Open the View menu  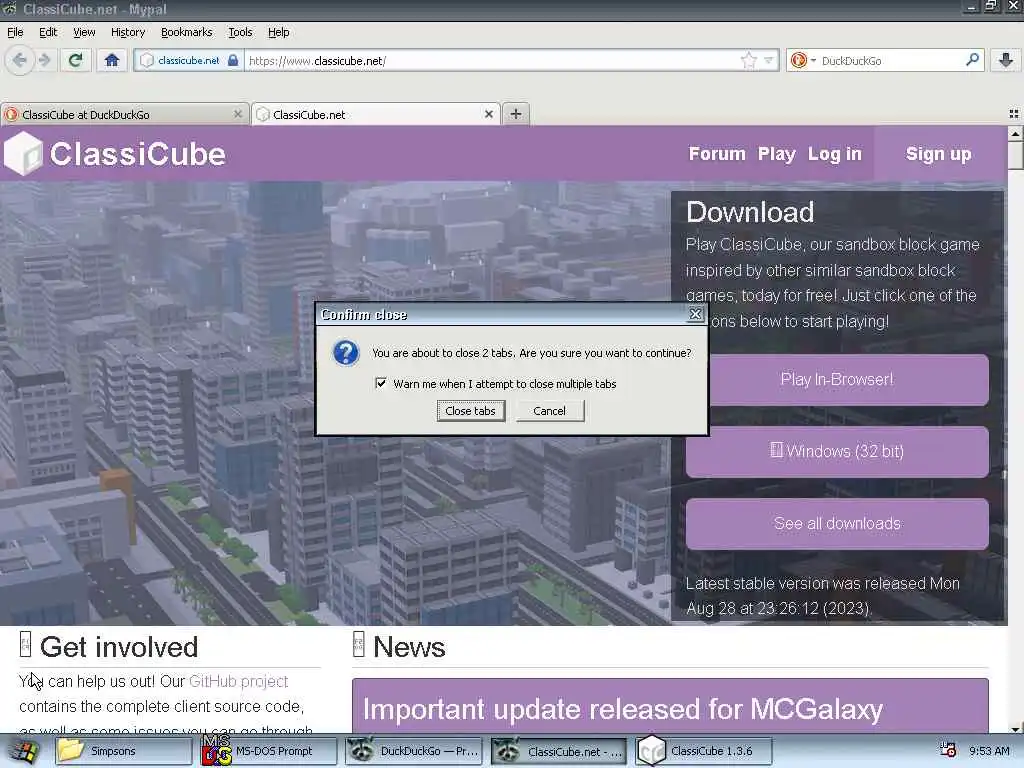[x=84, y=32]
